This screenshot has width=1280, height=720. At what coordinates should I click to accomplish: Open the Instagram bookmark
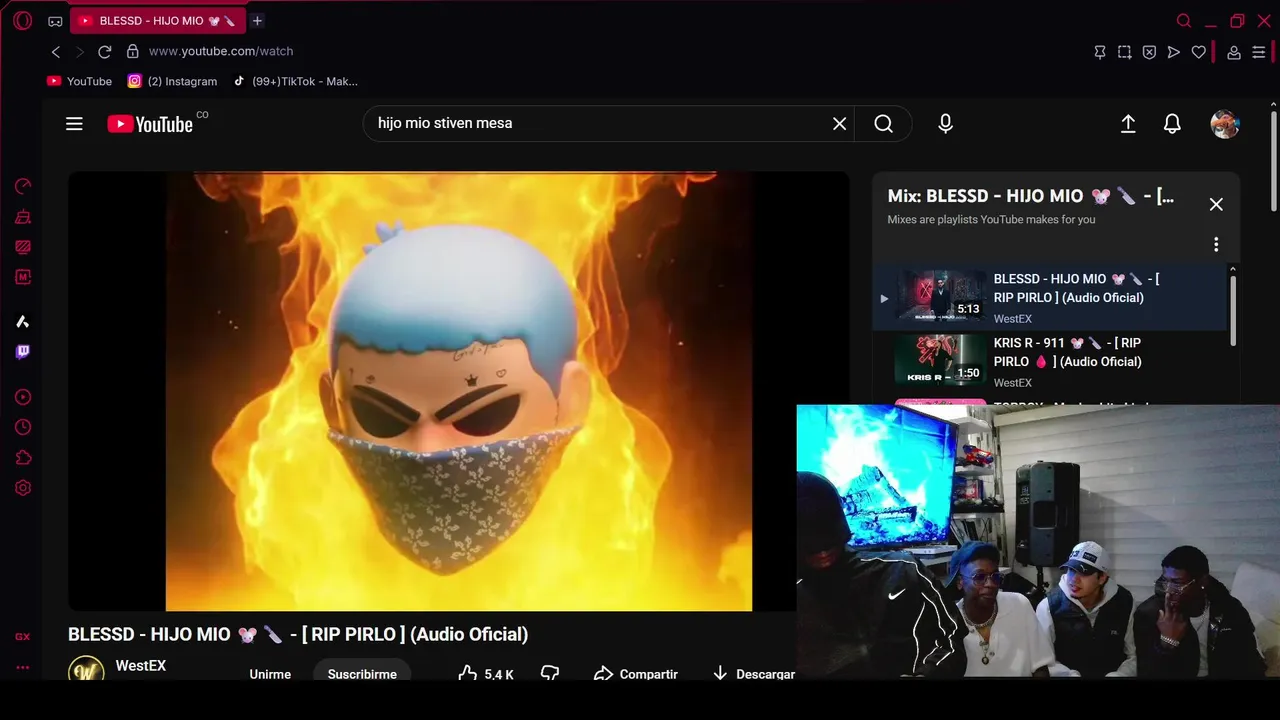tap(172, 81)
